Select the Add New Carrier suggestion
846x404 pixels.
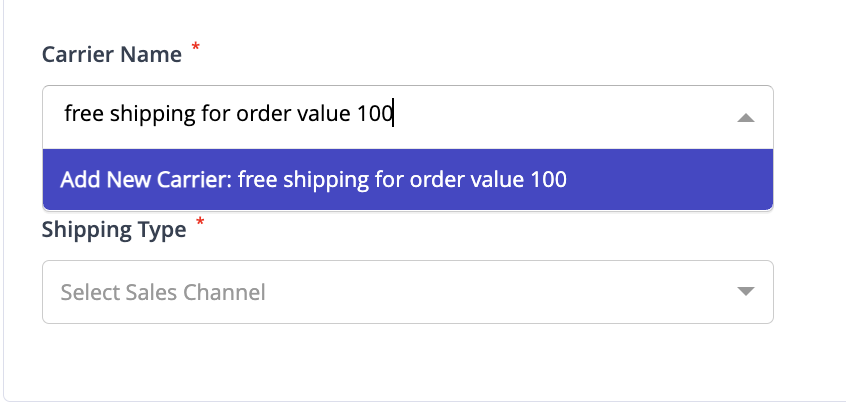[408, 180]
